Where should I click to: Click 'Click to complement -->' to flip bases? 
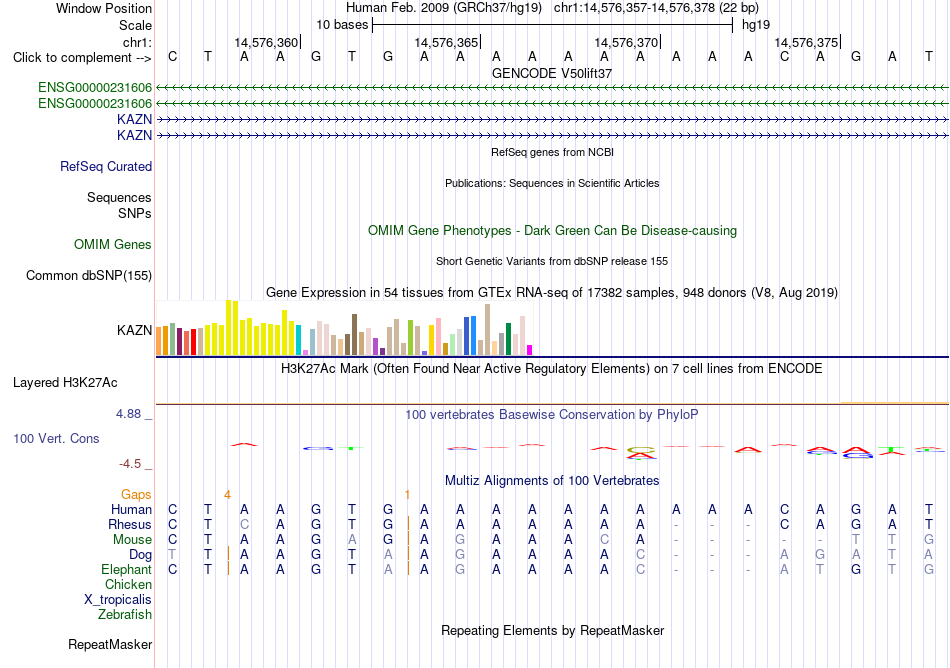82,58
